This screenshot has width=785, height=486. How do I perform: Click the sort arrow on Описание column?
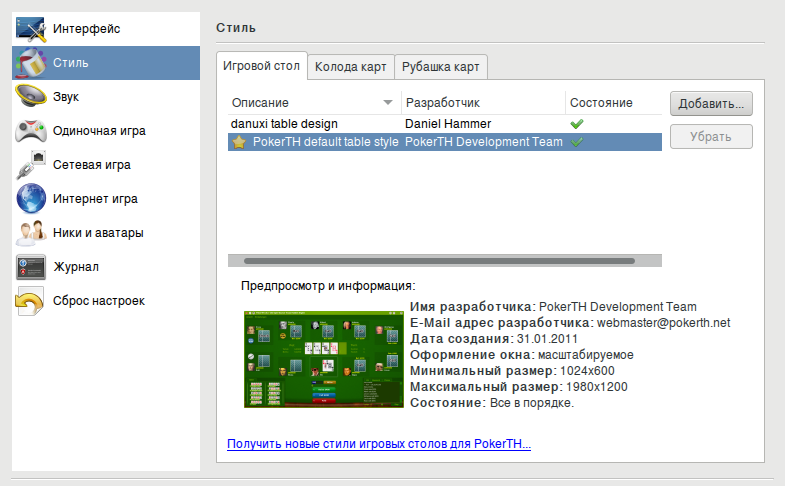pyautogui.click(x=387, y=103)
